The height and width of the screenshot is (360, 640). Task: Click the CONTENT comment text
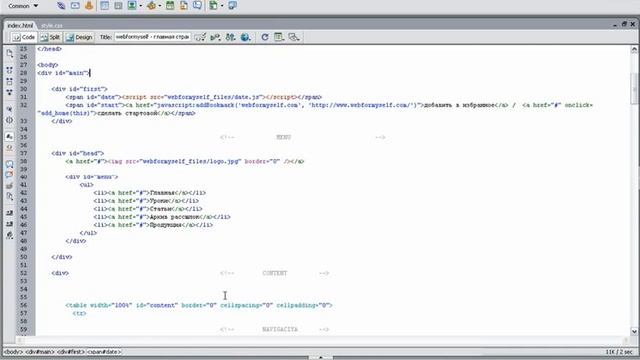[275, 273]
